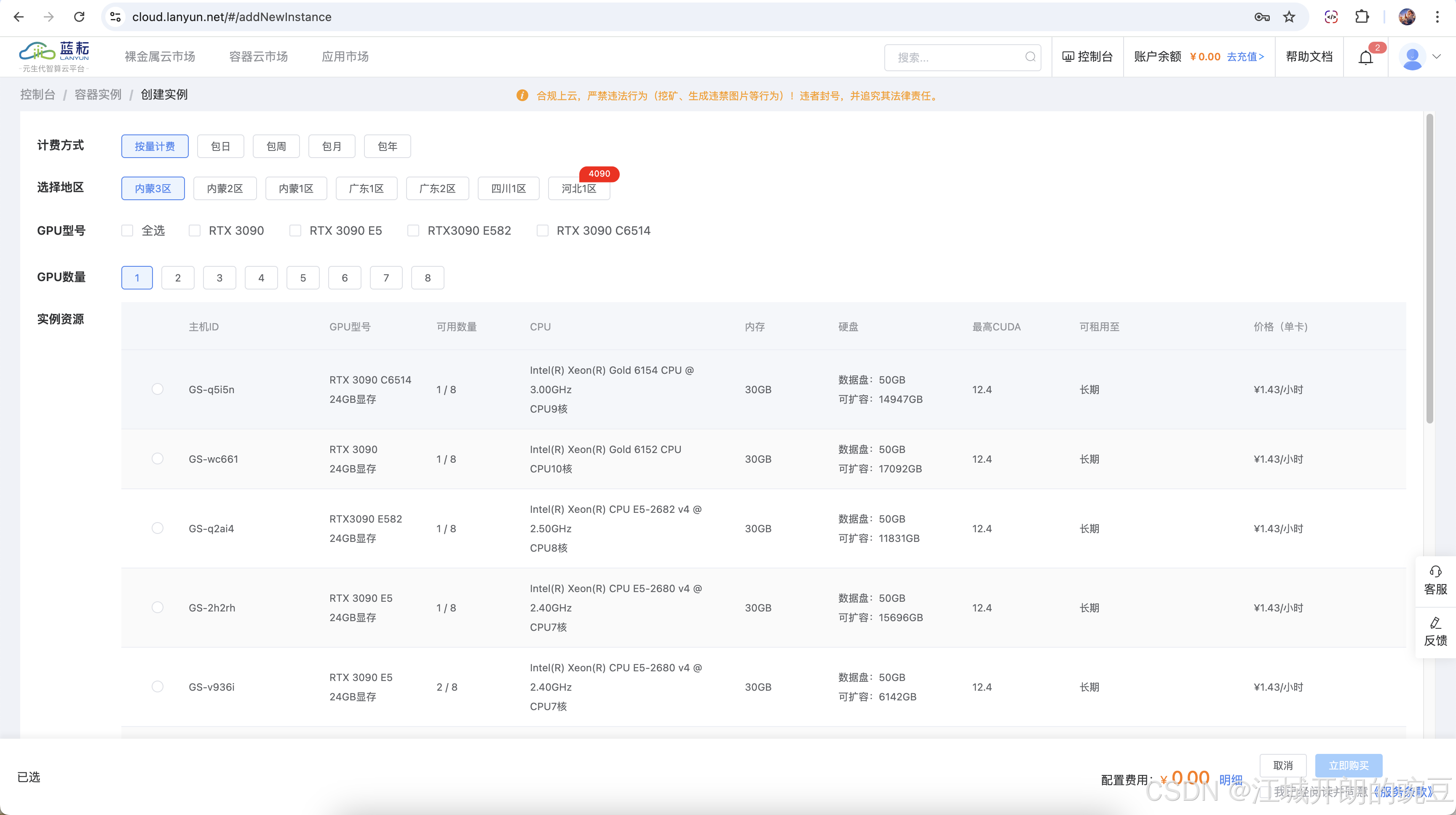Choose region 内蒙3区

click(x=153, y=188)
